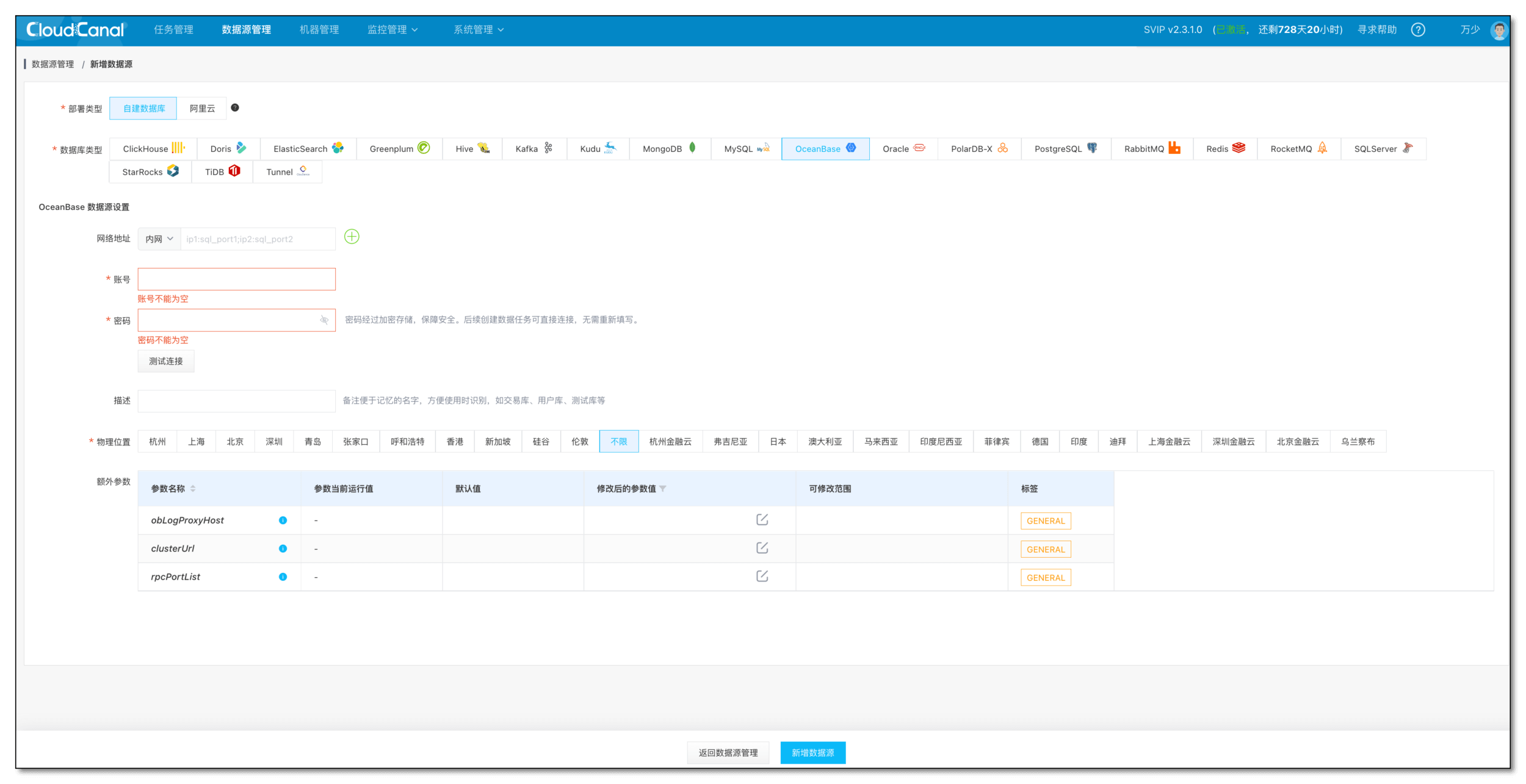The width and height of the screenshot is (1526, 784).
Task: Select ElasticSearch database type
Action: [x=308, y=148]
